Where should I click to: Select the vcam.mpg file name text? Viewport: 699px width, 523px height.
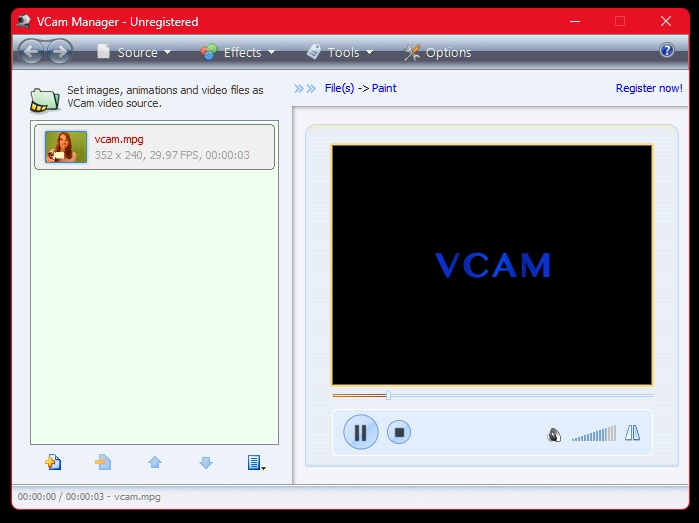119,139
